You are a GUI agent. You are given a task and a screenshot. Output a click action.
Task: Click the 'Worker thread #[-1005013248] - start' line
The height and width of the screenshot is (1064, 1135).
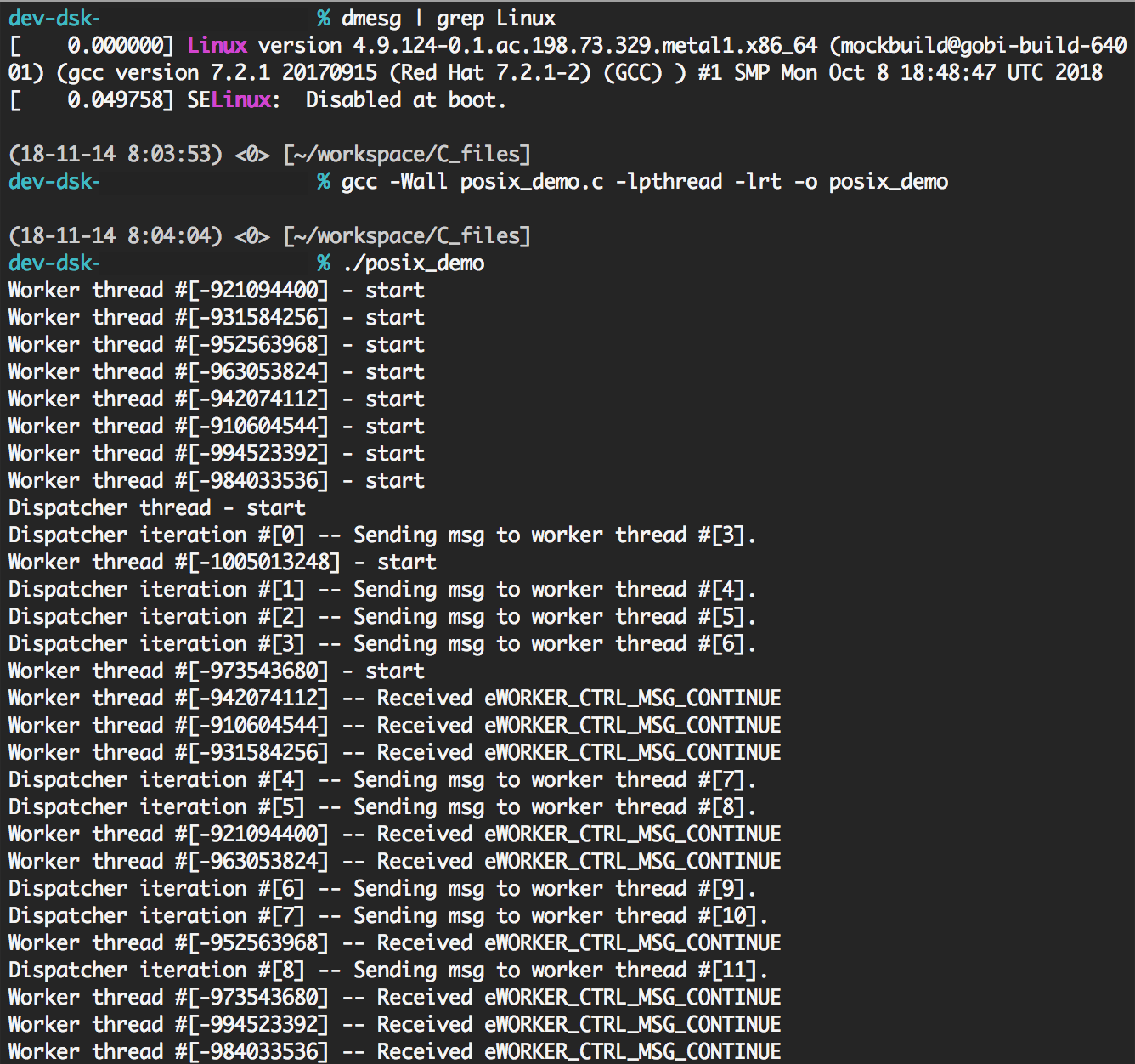(x=222, y=562)
